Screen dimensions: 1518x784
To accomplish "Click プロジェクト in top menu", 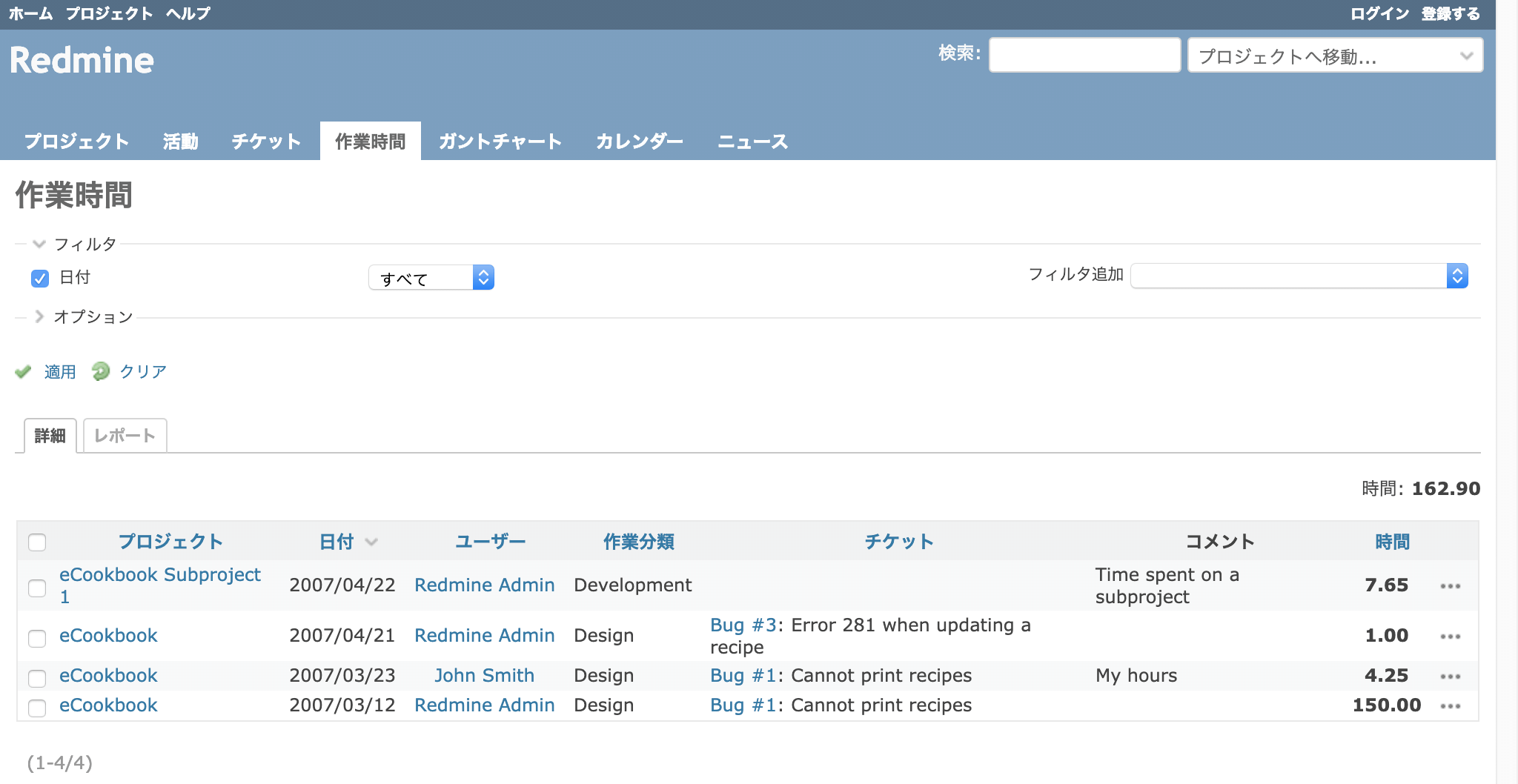I will (x=109, y=13).
